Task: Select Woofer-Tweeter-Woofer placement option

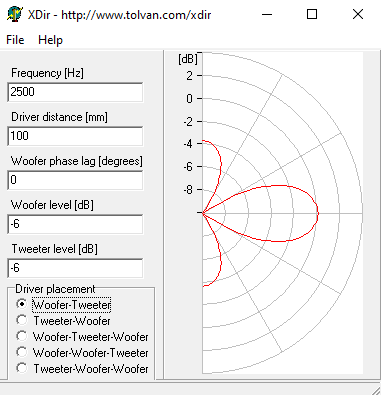Action: 82,337
